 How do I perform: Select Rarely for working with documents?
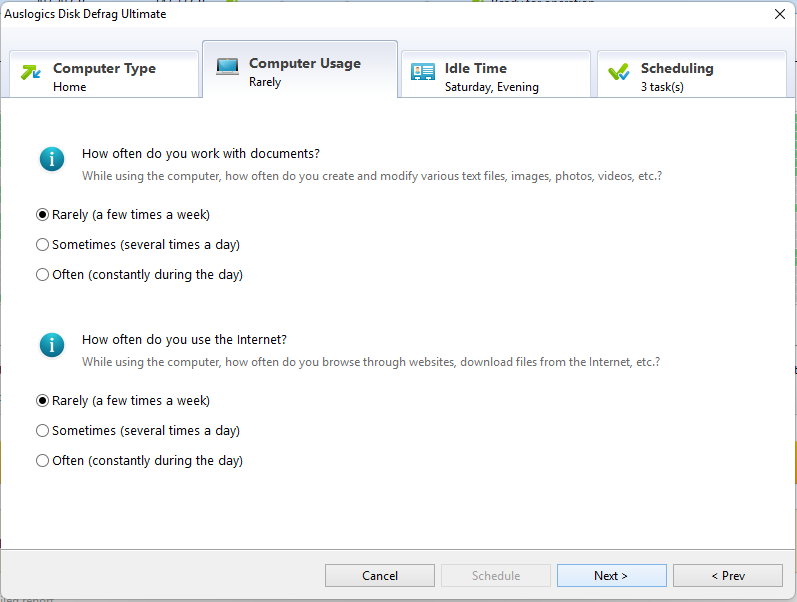(43, 214)
